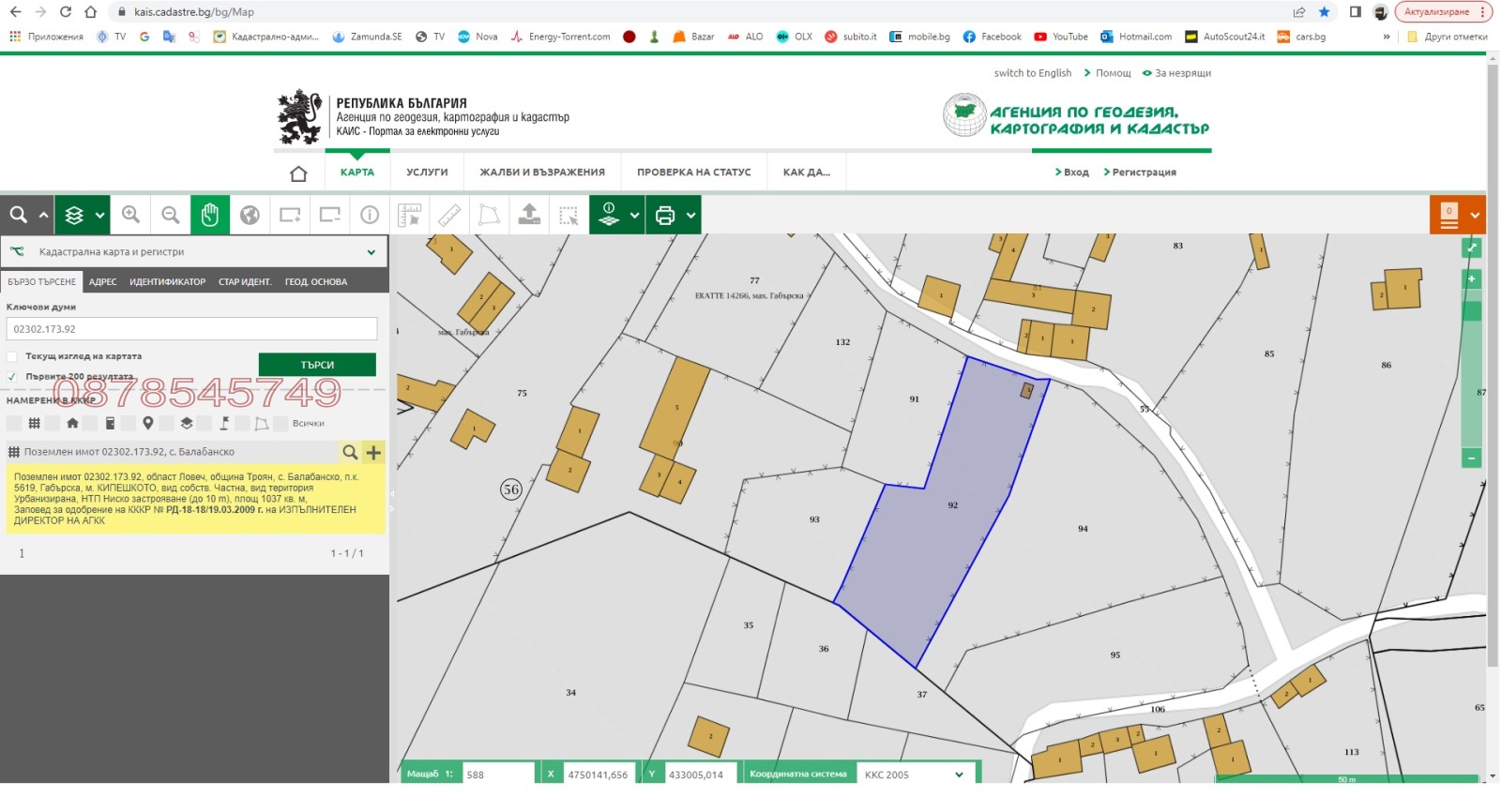
Task: Open the coordinate system КKC 2005 dropdown
Action: click(959, 774)
